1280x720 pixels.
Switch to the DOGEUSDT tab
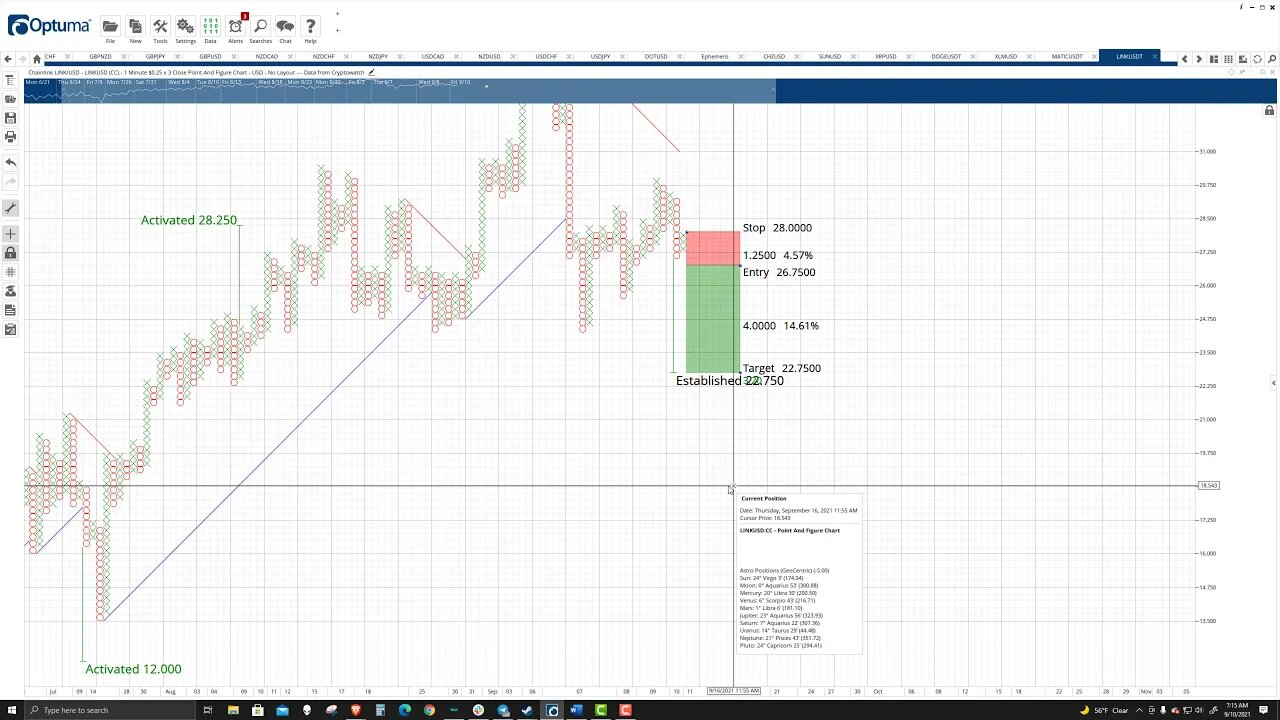[x=946, y=57]
